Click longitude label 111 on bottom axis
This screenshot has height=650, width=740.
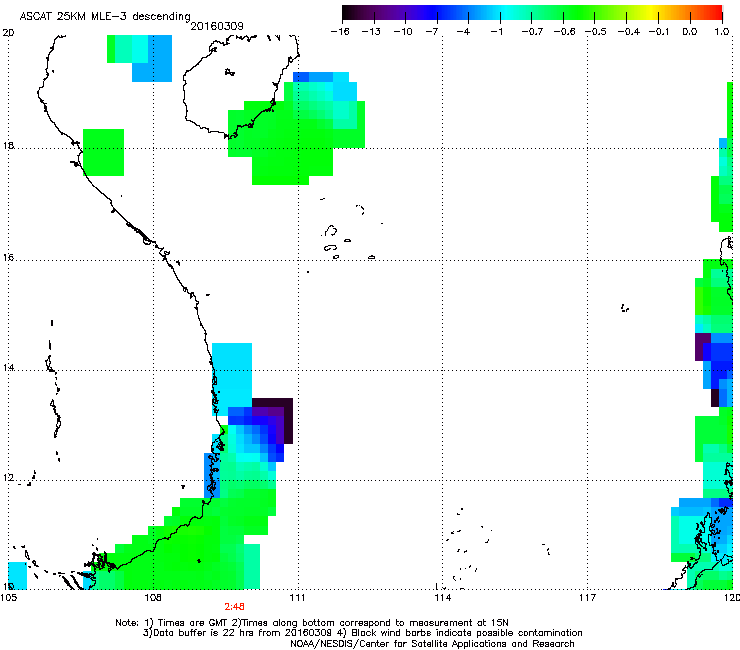tap(297, 598)
